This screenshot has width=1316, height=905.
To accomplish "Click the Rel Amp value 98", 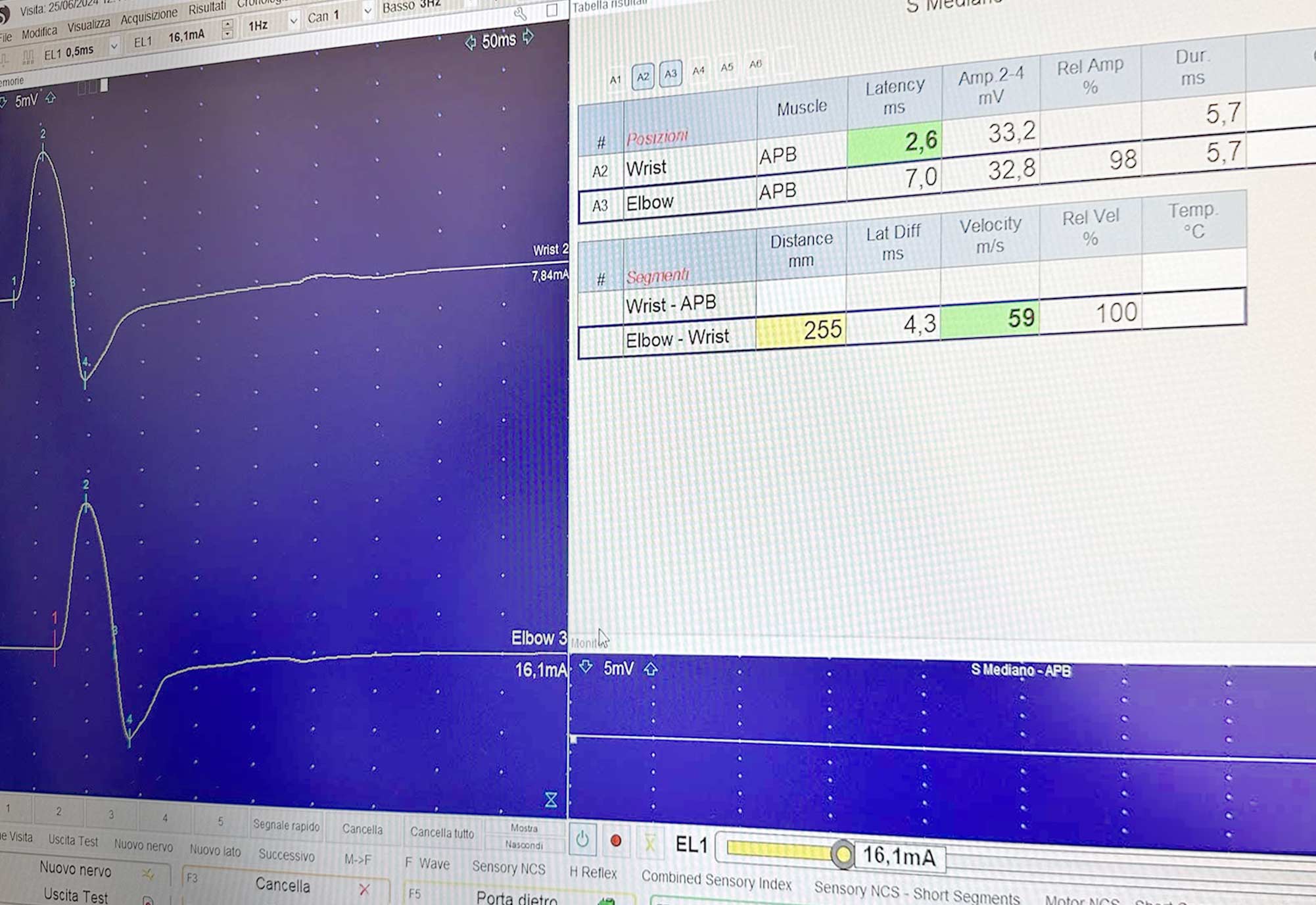I will tap(1123, 159).
